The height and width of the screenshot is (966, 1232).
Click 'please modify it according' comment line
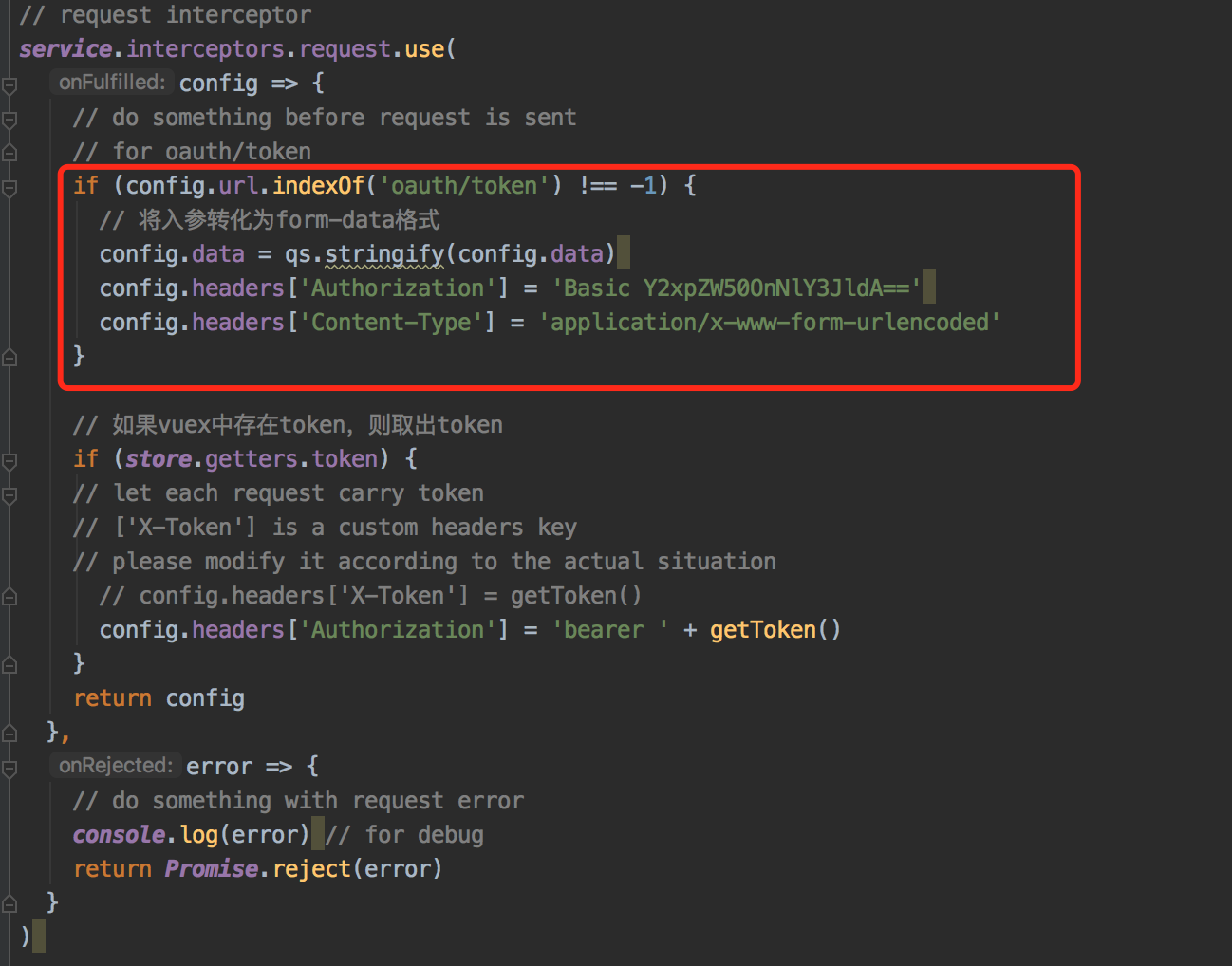(424, 562)
